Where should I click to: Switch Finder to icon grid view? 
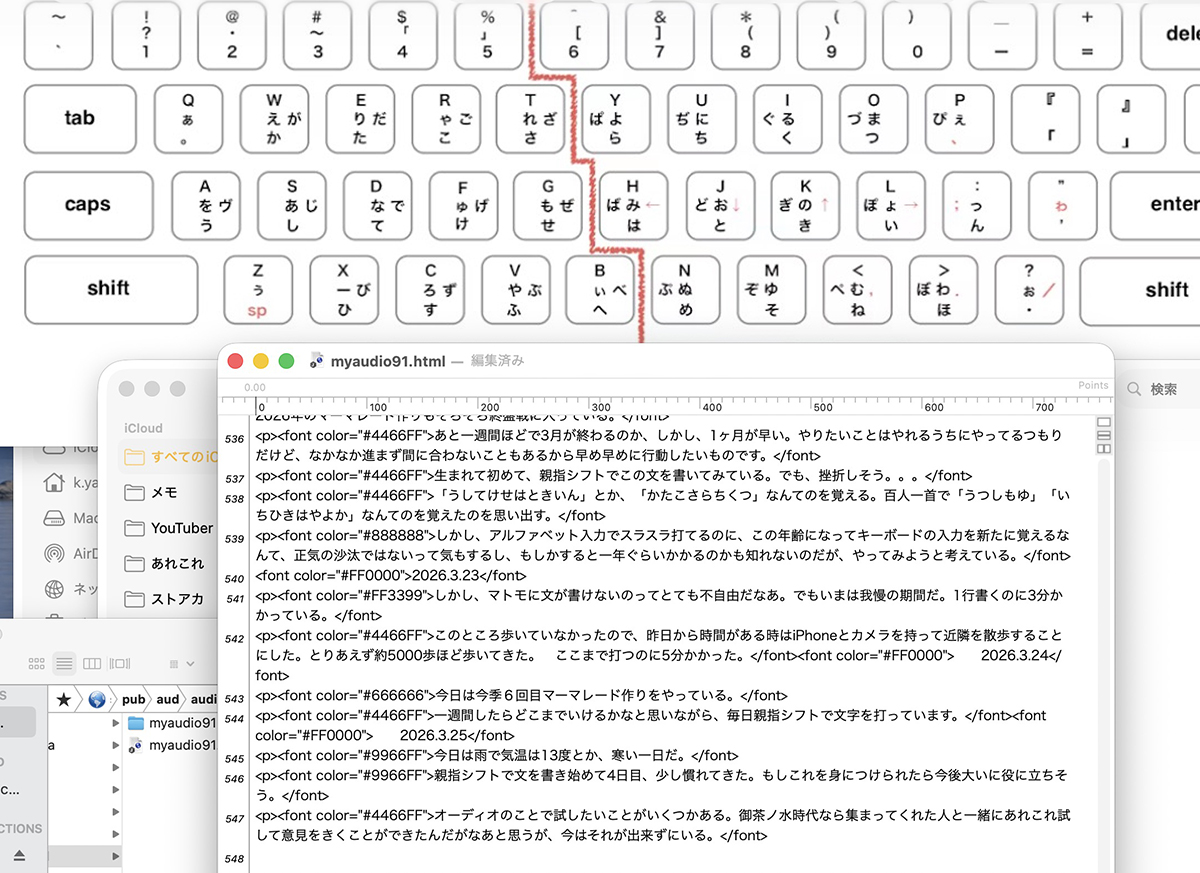(37, 663)
